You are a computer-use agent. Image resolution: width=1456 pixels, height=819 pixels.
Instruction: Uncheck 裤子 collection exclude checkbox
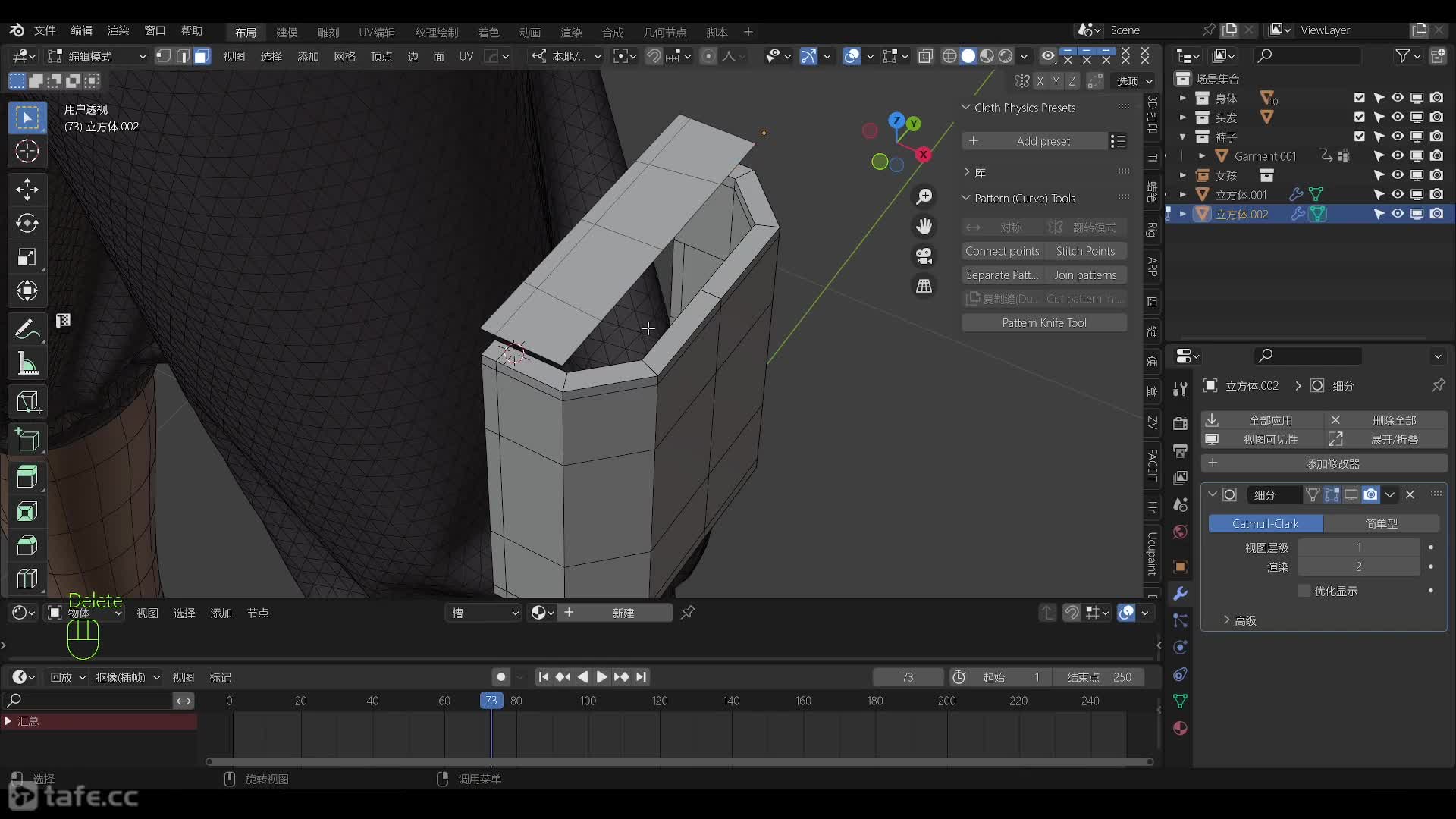point(1359,136)
